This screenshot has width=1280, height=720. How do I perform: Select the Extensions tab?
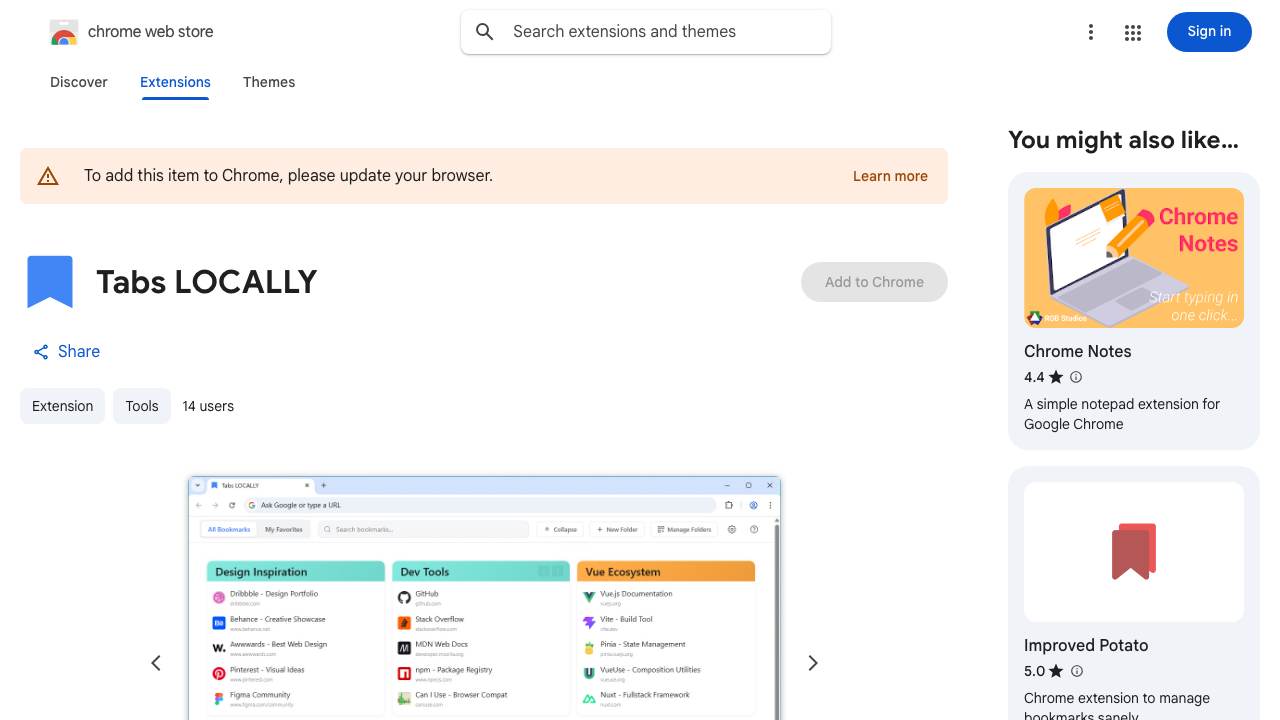(175, 82)
